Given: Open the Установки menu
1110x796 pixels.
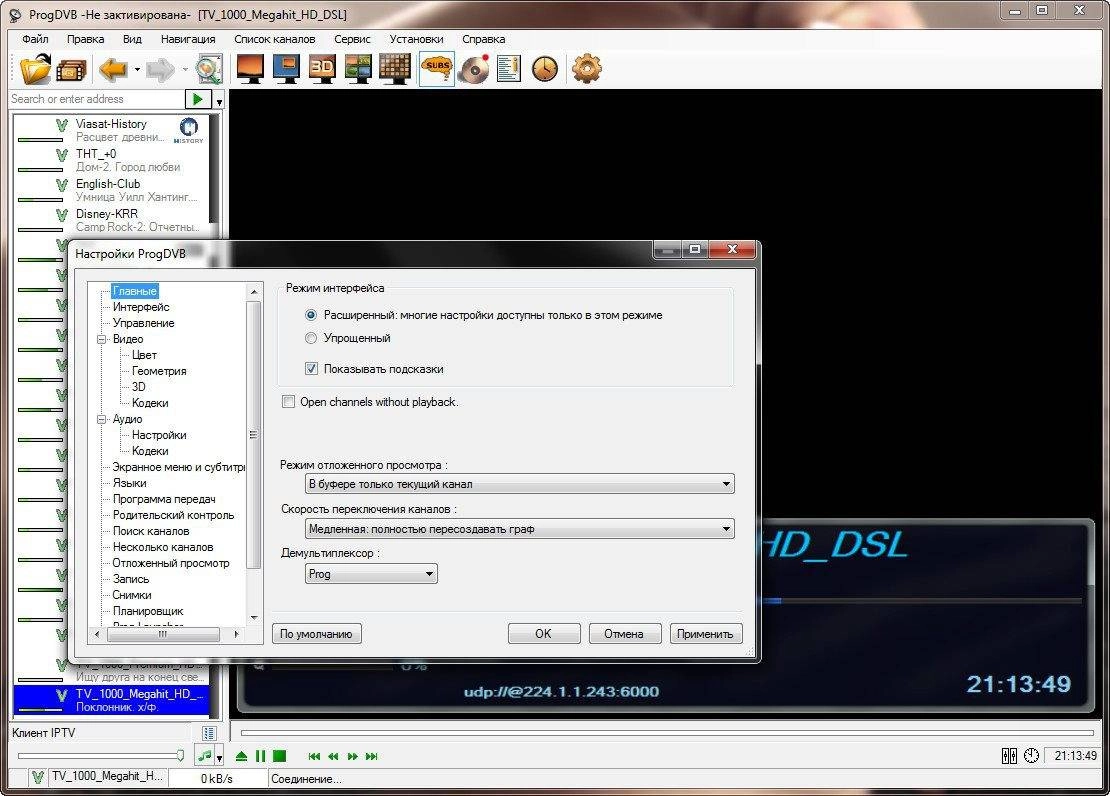Looking at the screenshot, I should click(416, 39).
